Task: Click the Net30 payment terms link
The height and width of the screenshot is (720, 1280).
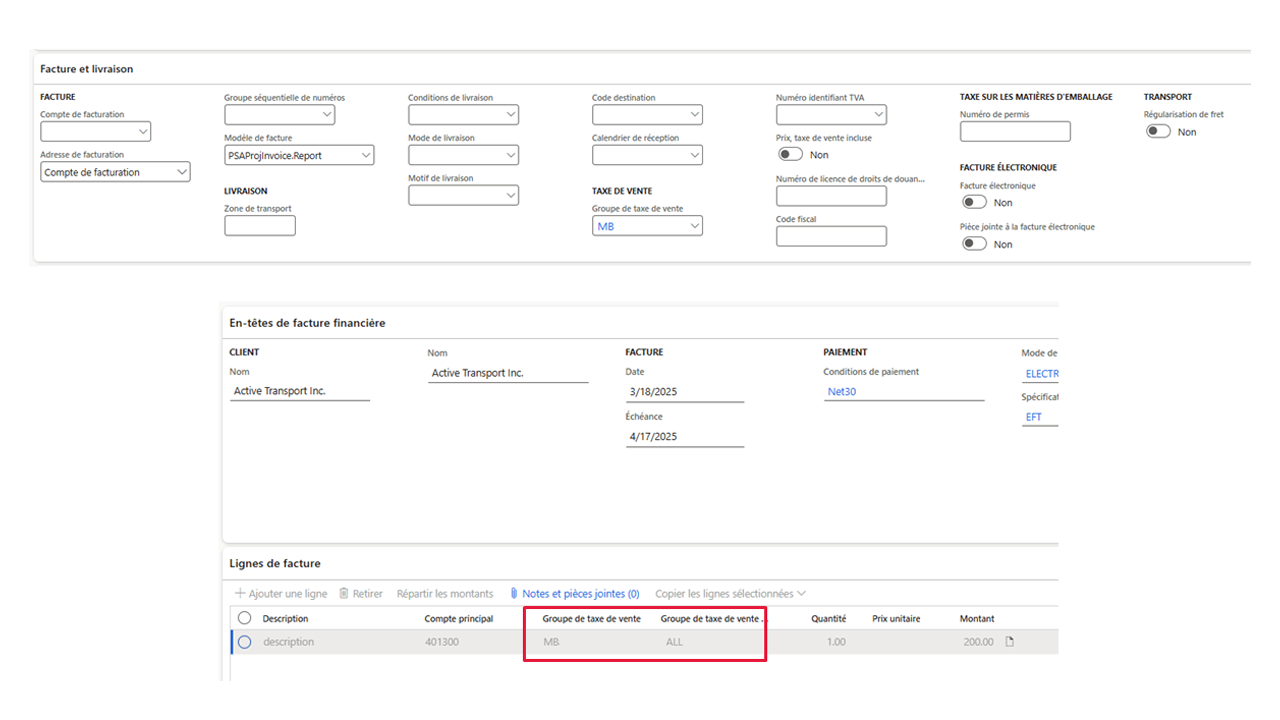Action: [841, 392]
